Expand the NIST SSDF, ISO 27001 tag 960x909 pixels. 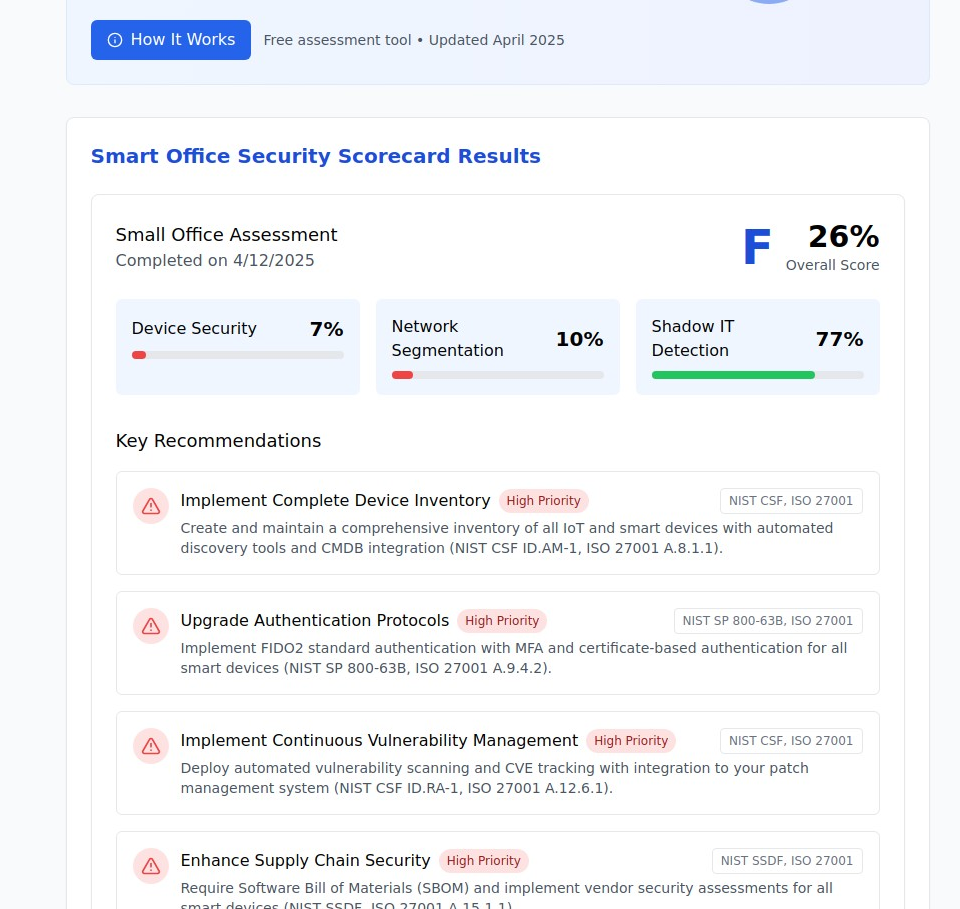point(786,861)
